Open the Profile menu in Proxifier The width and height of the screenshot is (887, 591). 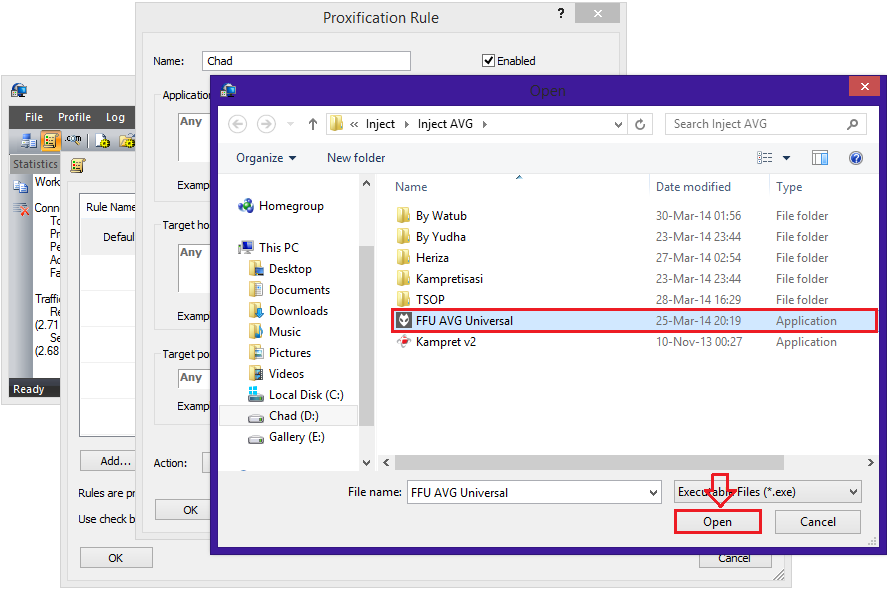pyautogui.click(x=74, y=117)
